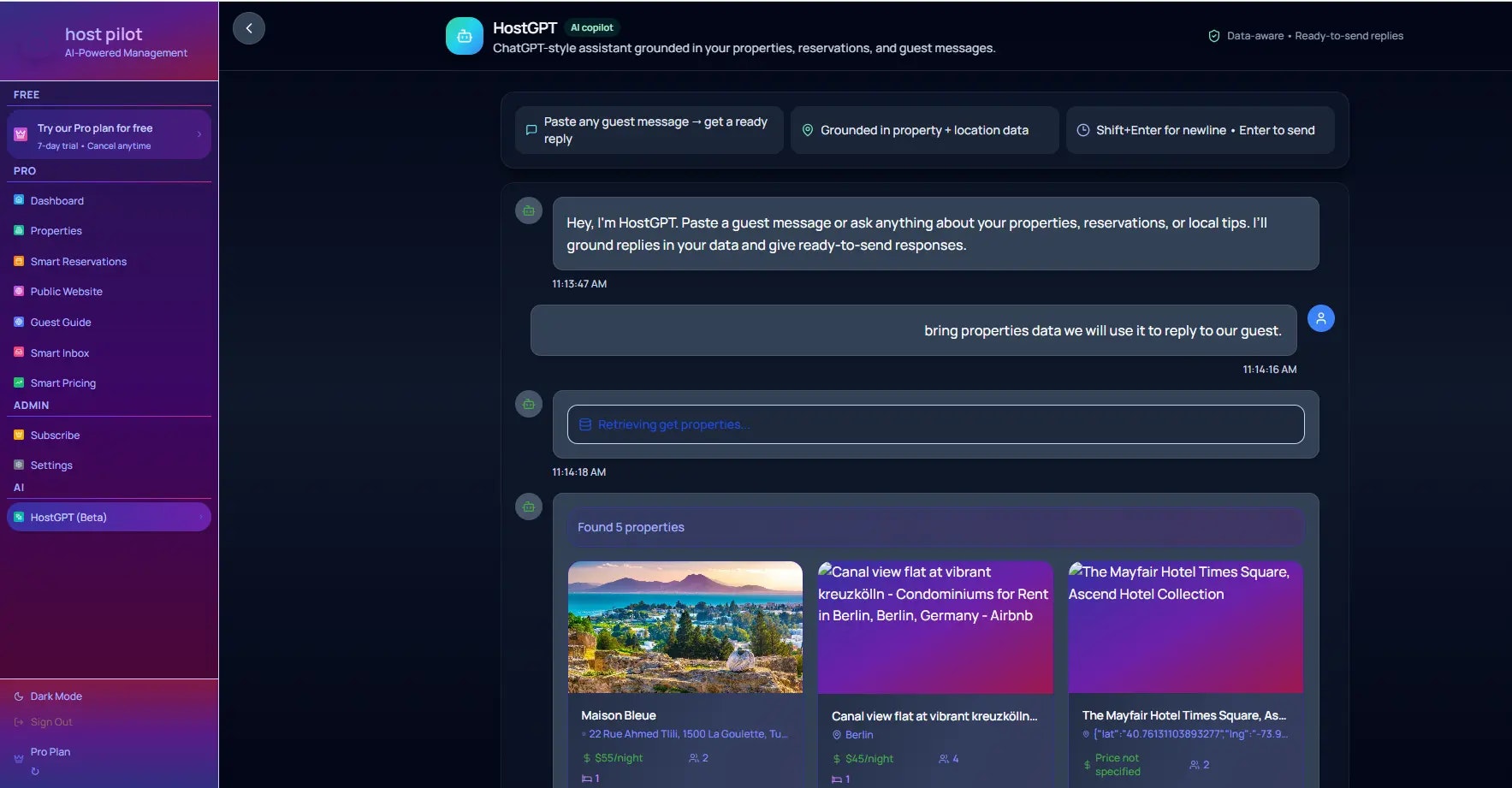Click the Maison Bleue property thumbnail
This screenshot has width=1512, height=788.
pyautogui.click(x=685, y=627)
